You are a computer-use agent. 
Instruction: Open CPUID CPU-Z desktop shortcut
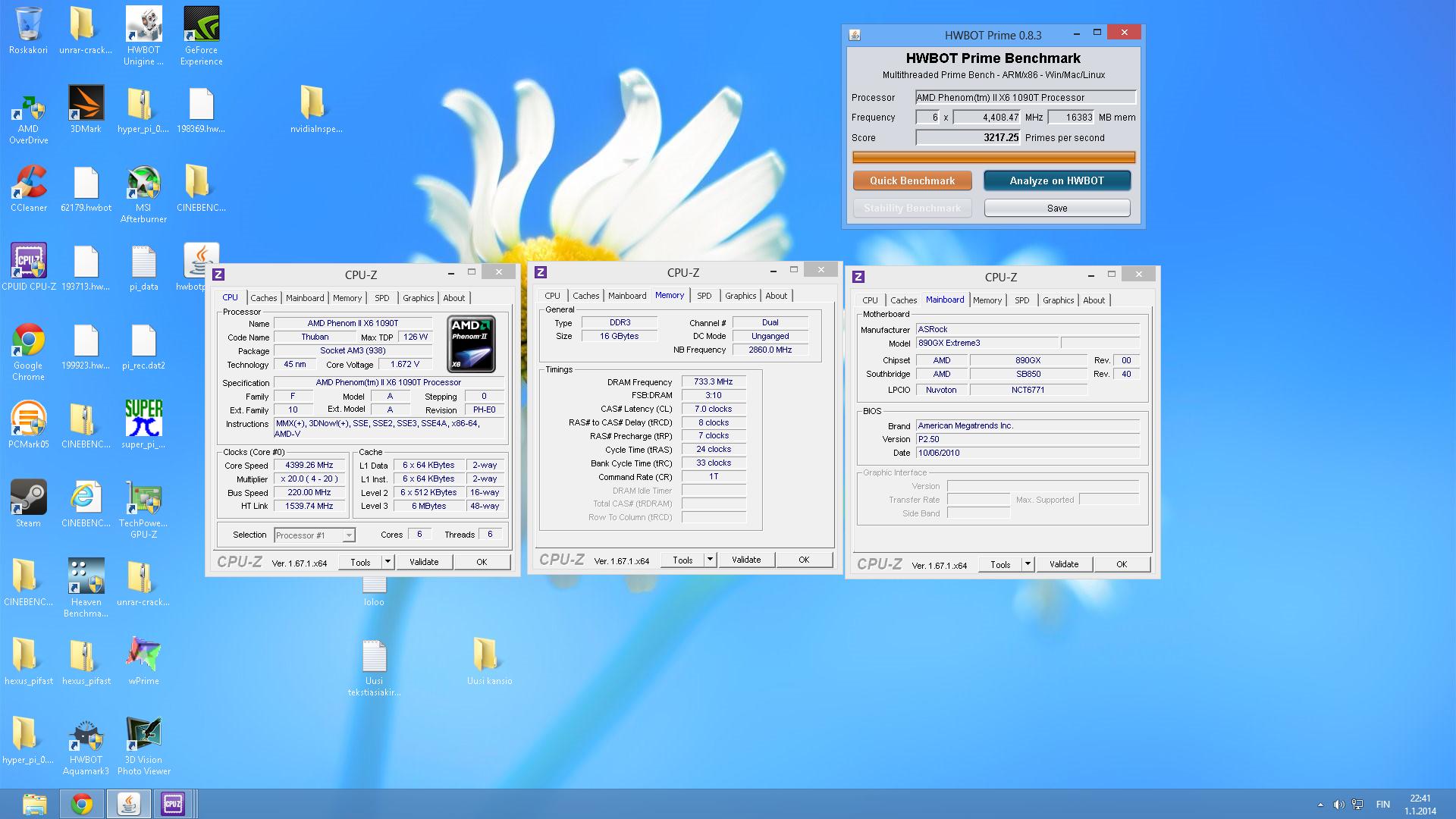pos(28,266)
